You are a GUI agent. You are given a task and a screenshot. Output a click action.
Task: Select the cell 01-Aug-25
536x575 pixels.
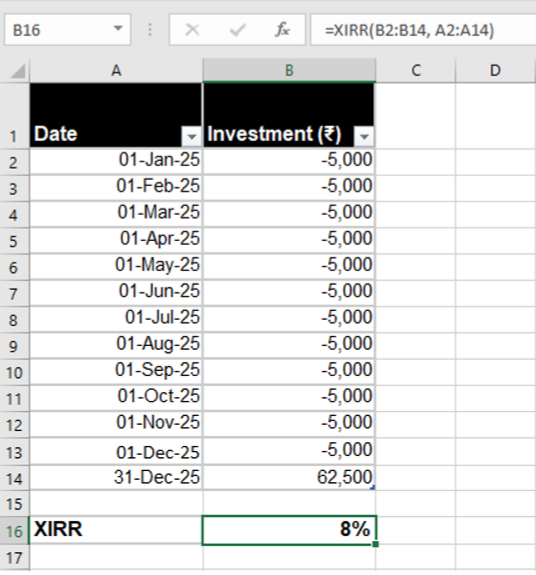(x=116, y=345)
